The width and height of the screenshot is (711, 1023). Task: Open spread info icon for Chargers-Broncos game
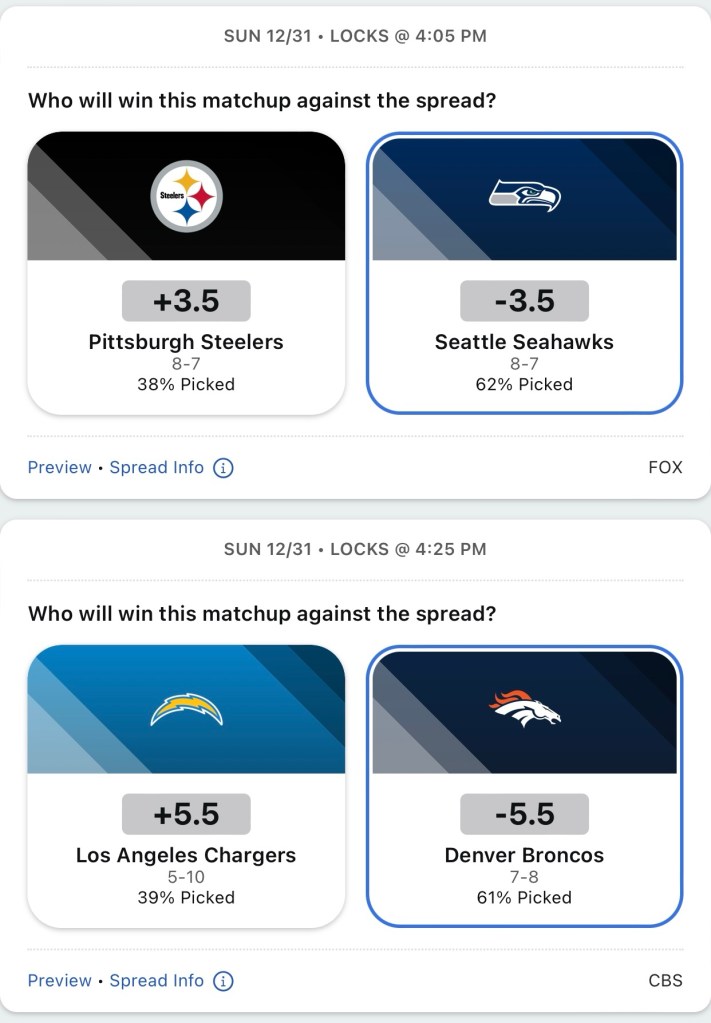[224, 981]
